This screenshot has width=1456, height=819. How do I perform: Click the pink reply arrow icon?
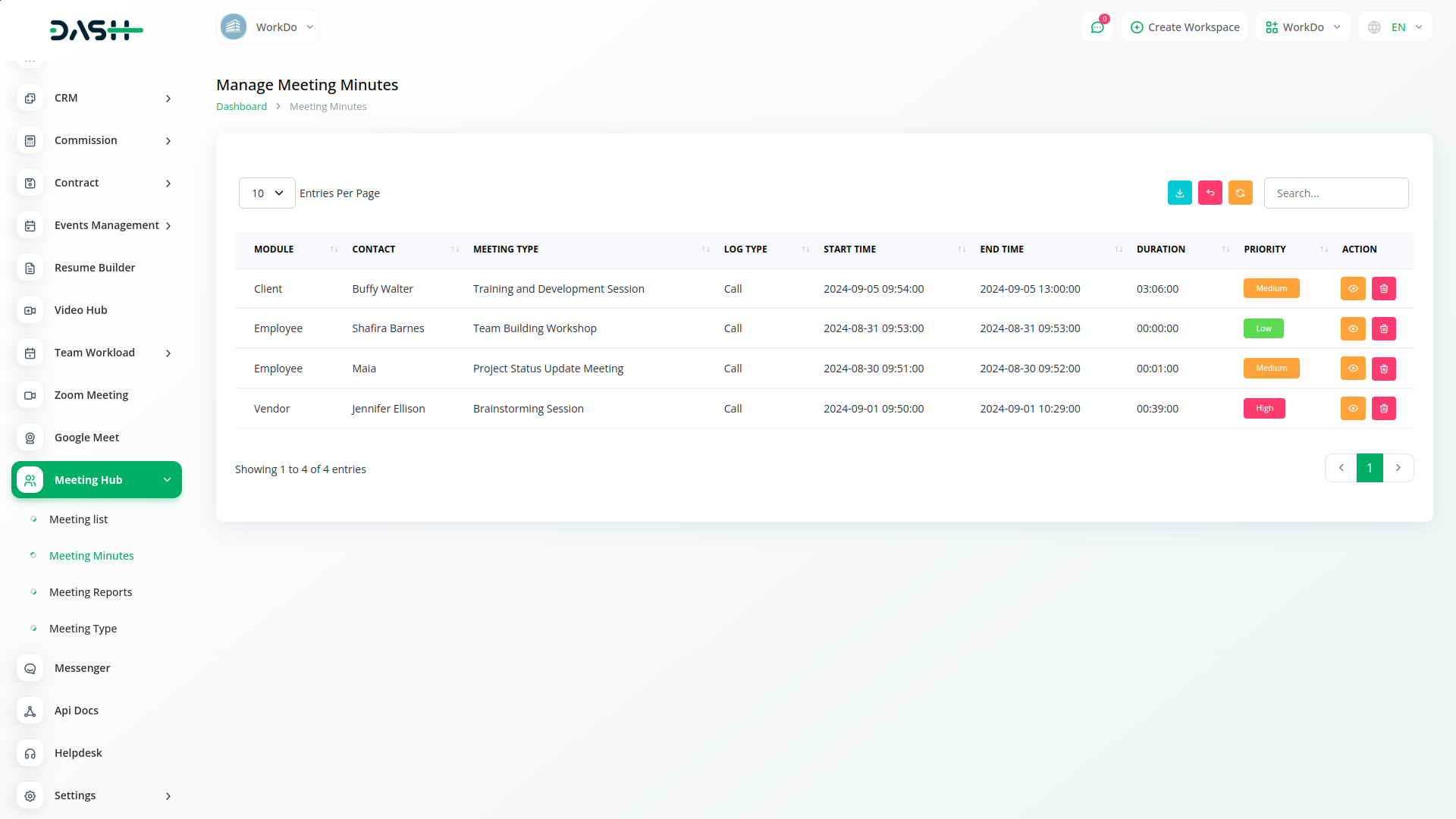click(x=1210, y=193)
